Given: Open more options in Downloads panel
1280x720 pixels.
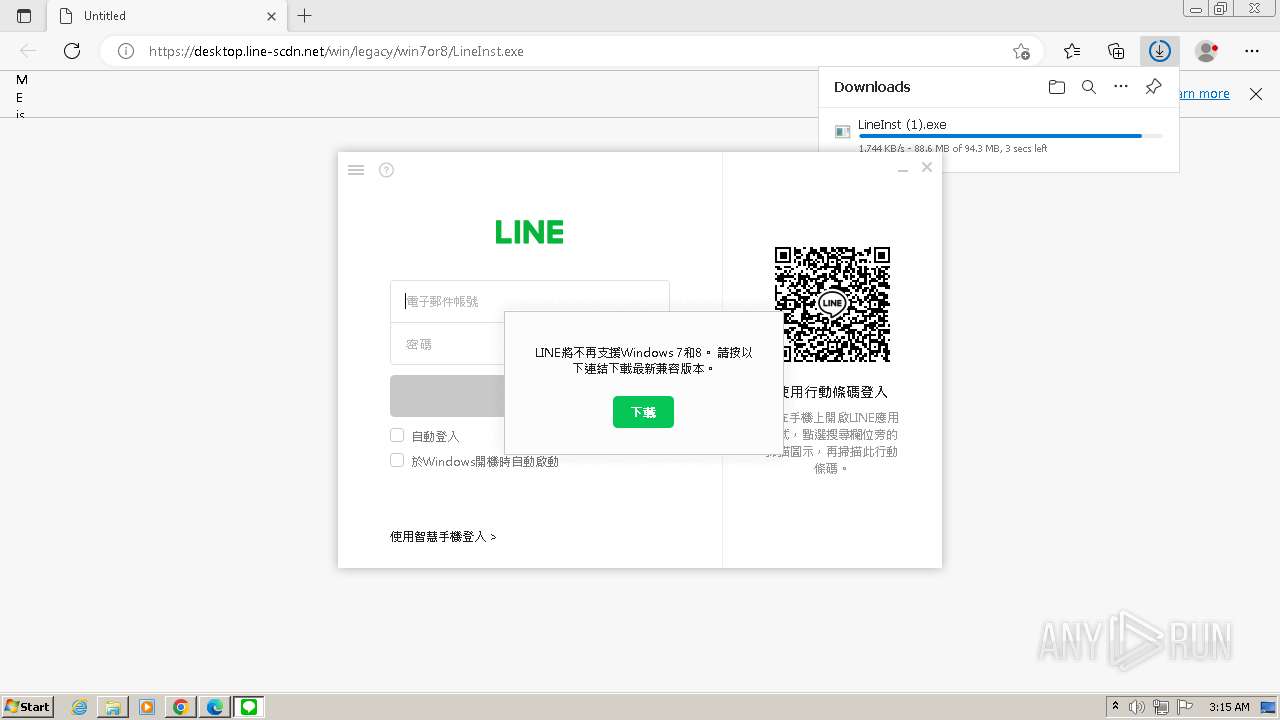Looking at the screenshot, I should click(x=1121, y=87).
